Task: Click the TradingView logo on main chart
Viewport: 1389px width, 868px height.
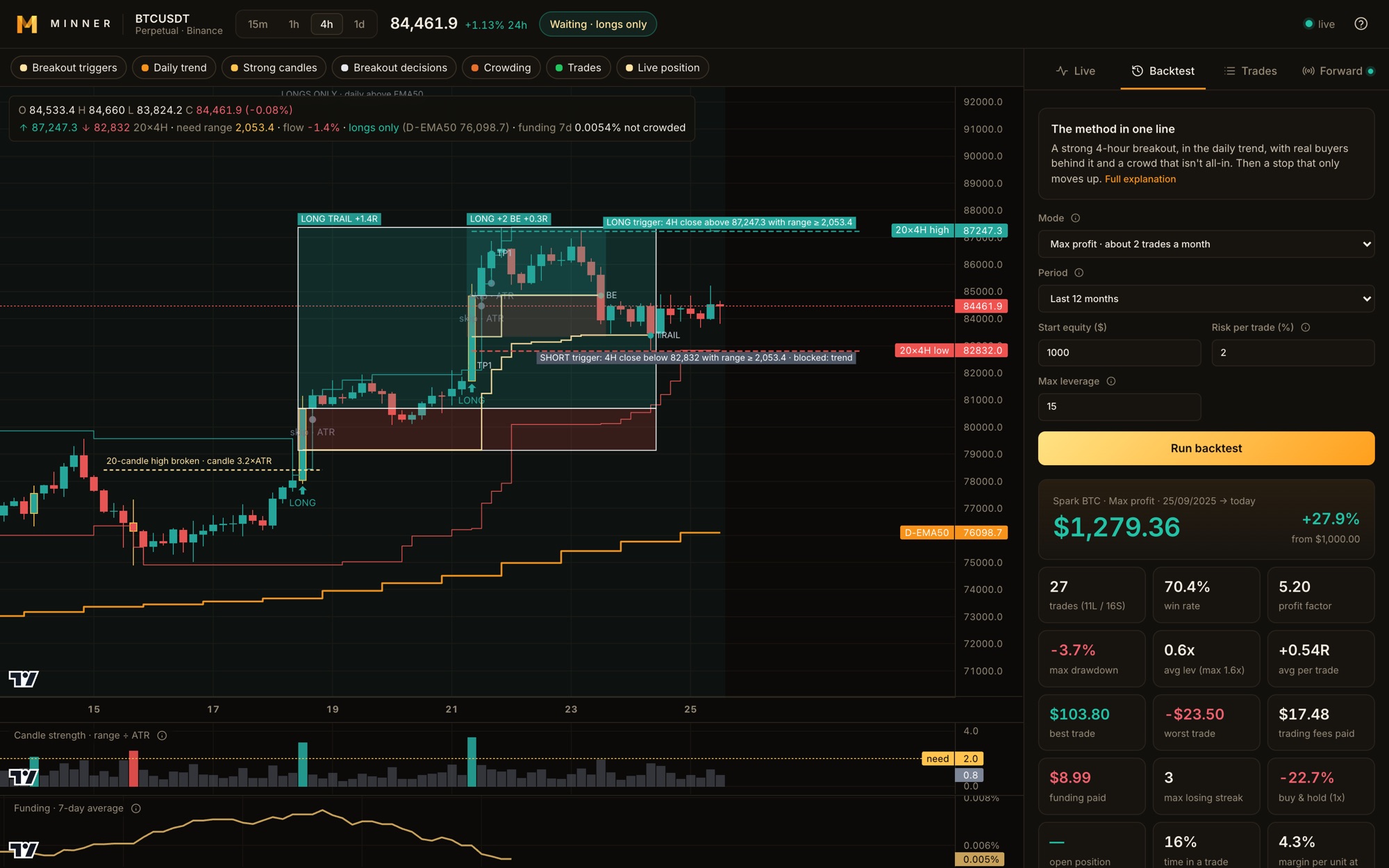Action: click(x=24, y=679)
